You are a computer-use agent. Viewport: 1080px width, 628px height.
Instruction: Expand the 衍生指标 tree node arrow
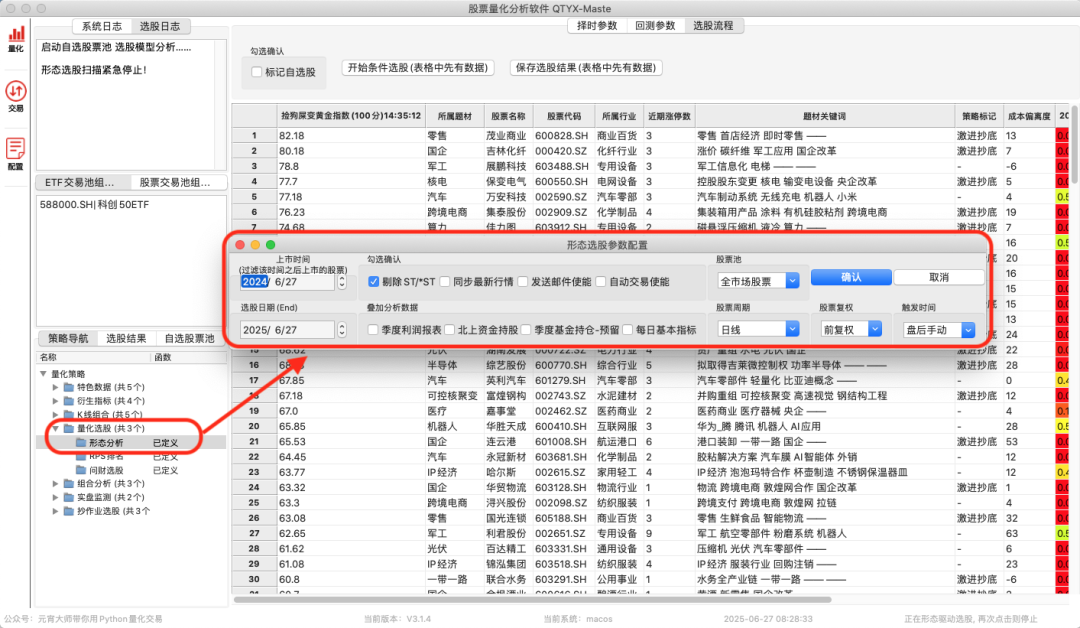click(x=55, y=401)
